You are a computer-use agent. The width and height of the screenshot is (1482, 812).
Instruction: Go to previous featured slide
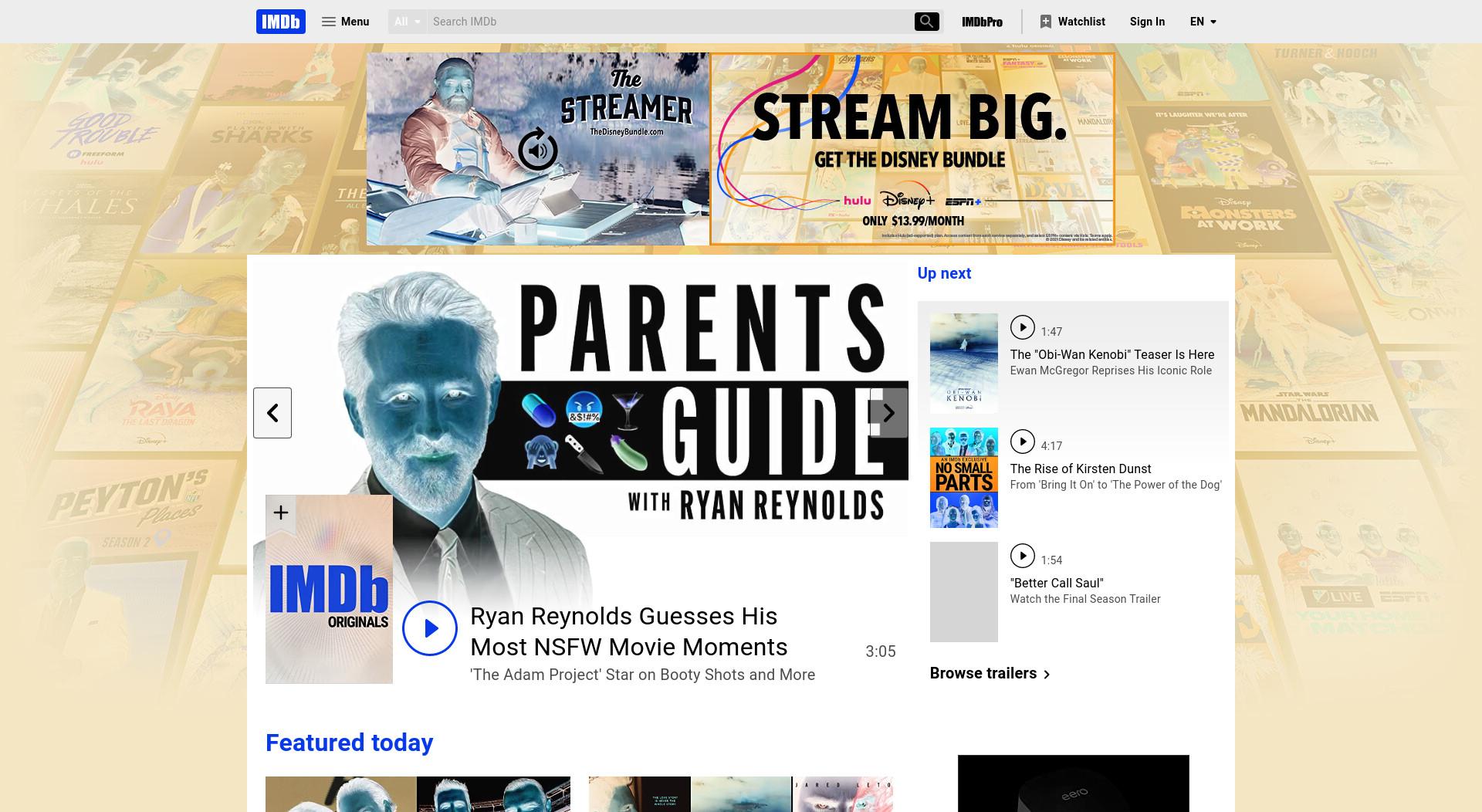point(272,413)
